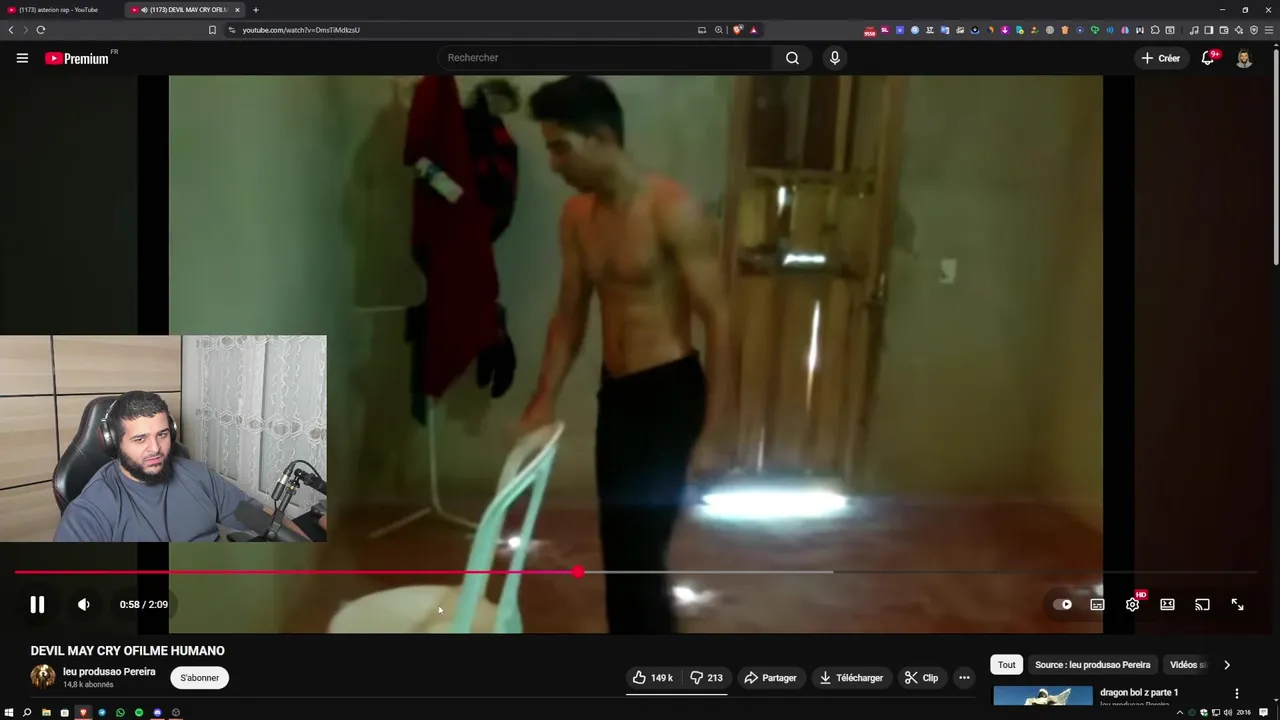Click the magnifier search button beside Rechercher
Image resolution: width=1280 pixels, height=720 pixels.
point(792,58)
